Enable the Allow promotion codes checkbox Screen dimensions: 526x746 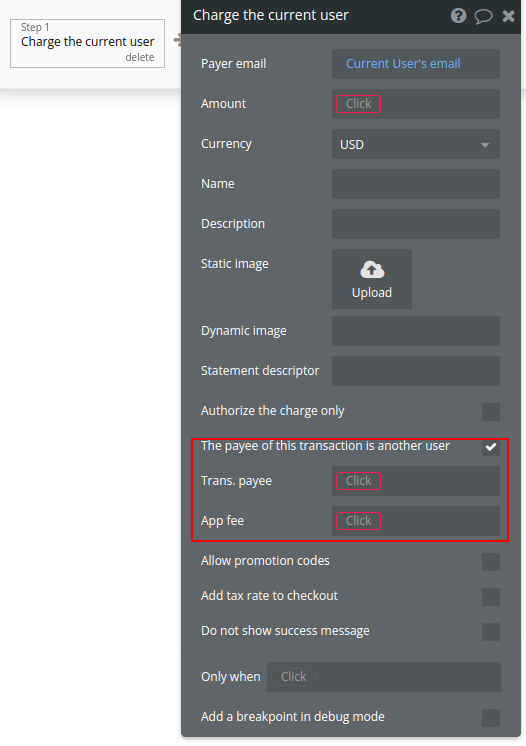[491, 561]
